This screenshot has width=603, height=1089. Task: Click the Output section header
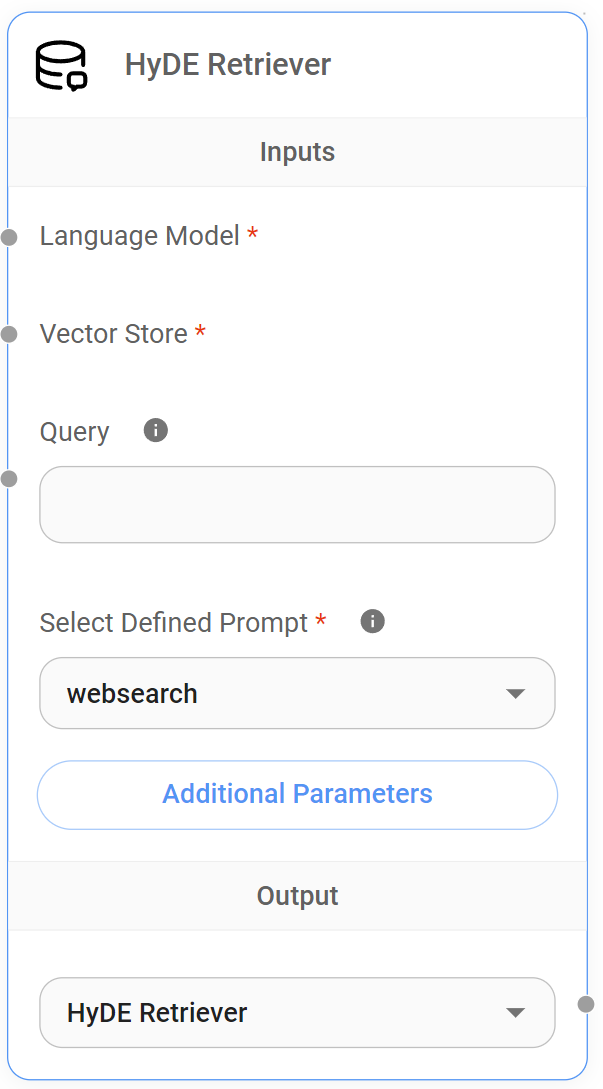(x=297, y=896)
